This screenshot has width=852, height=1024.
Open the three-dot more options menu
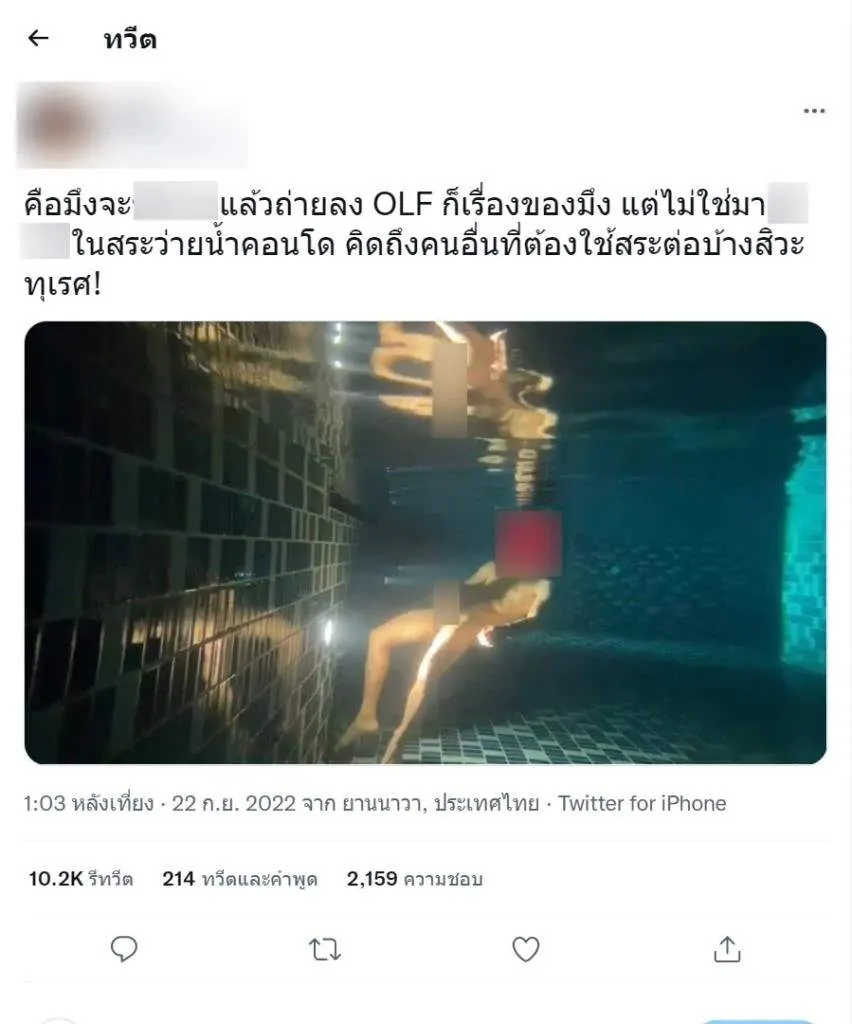(813, 111)
